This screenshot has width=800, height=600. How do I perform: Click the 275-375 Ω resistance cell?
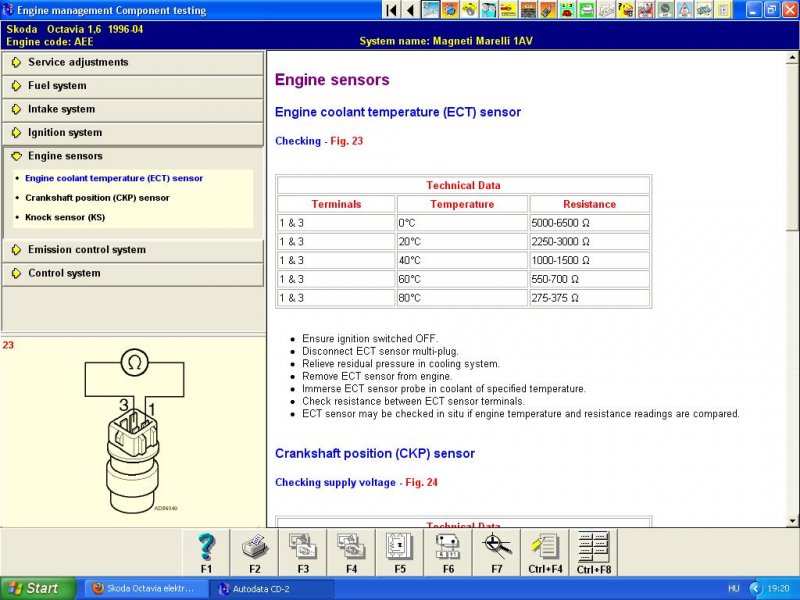tap(589, 298)
